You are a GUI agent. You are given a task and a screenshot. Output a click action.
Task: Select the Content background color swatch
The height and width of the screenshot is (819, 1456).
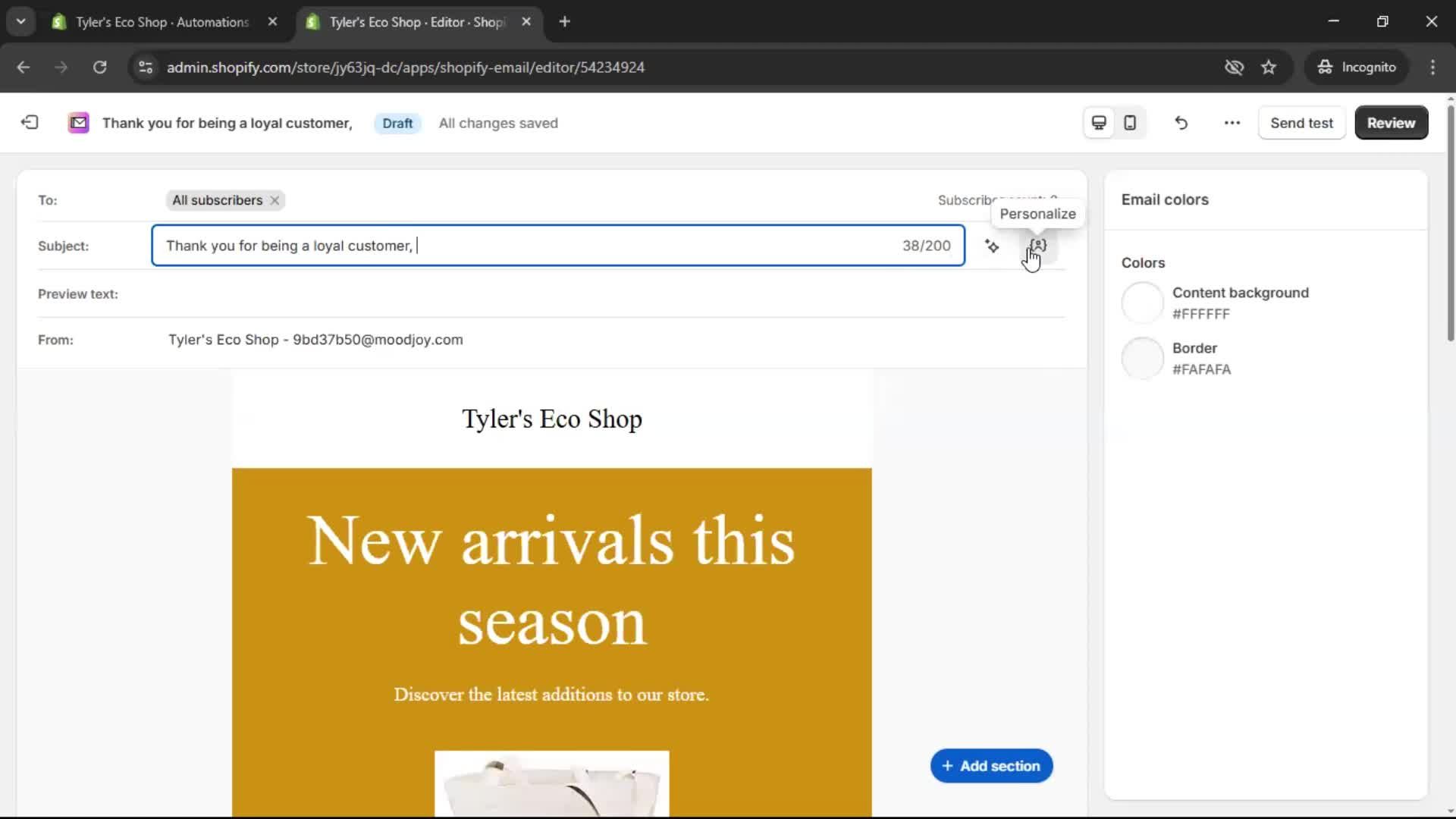pyautogui.click(x=1142, y=302)
